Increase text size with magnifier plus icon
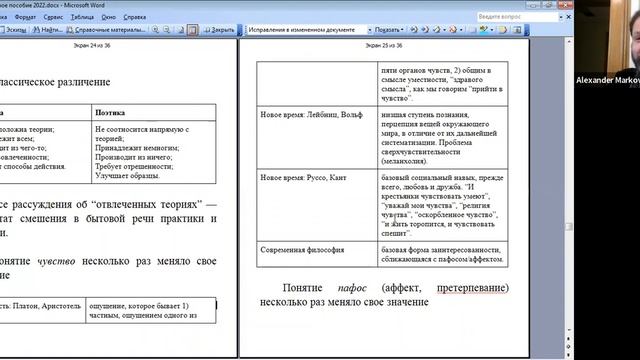Screen dimensions: 640x360 [x=156, y=30]
